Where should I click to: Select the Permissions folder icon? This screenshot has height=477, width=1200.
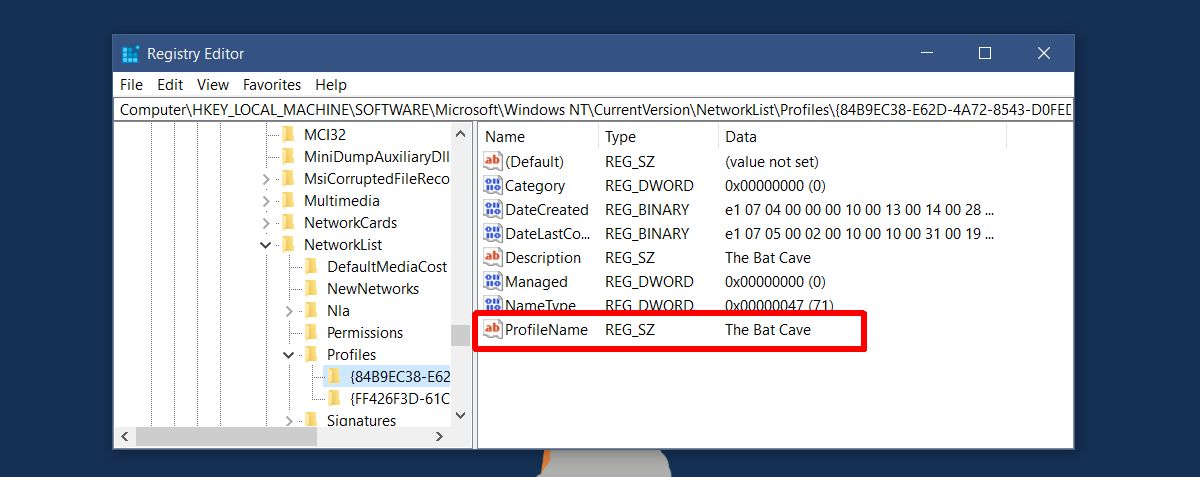(x=311, y=333)
